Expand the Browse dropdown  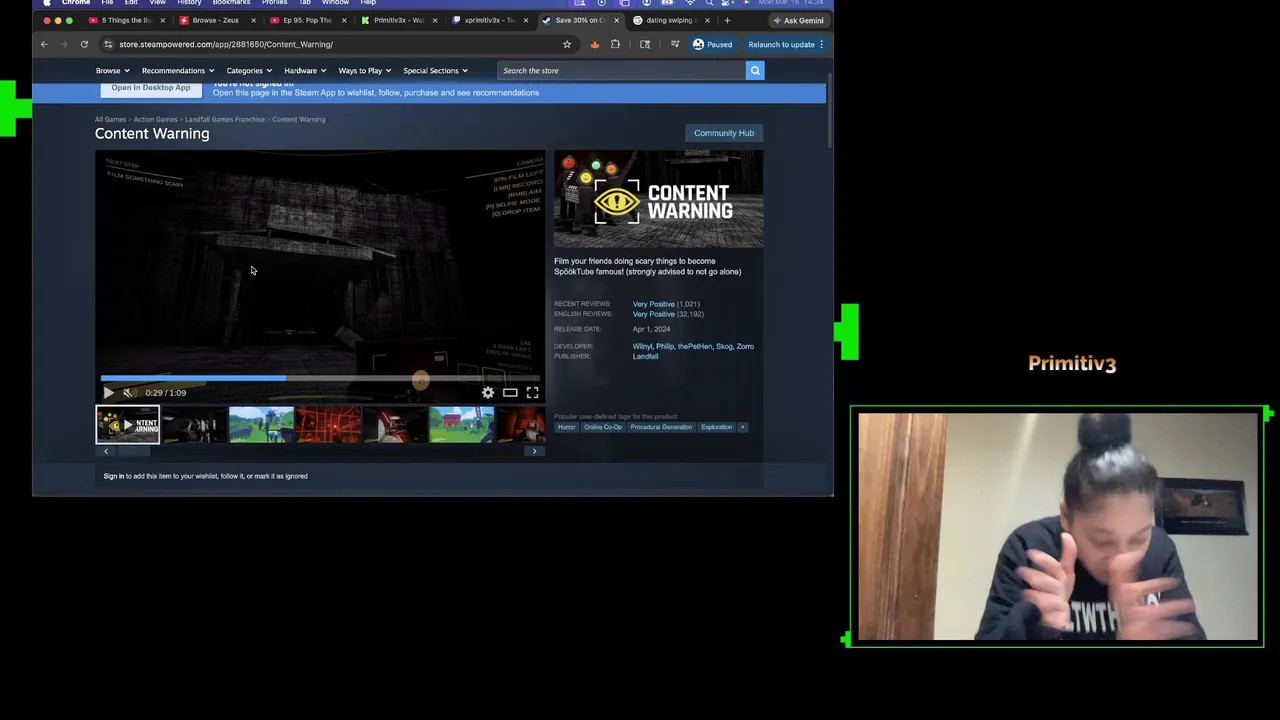112,70
